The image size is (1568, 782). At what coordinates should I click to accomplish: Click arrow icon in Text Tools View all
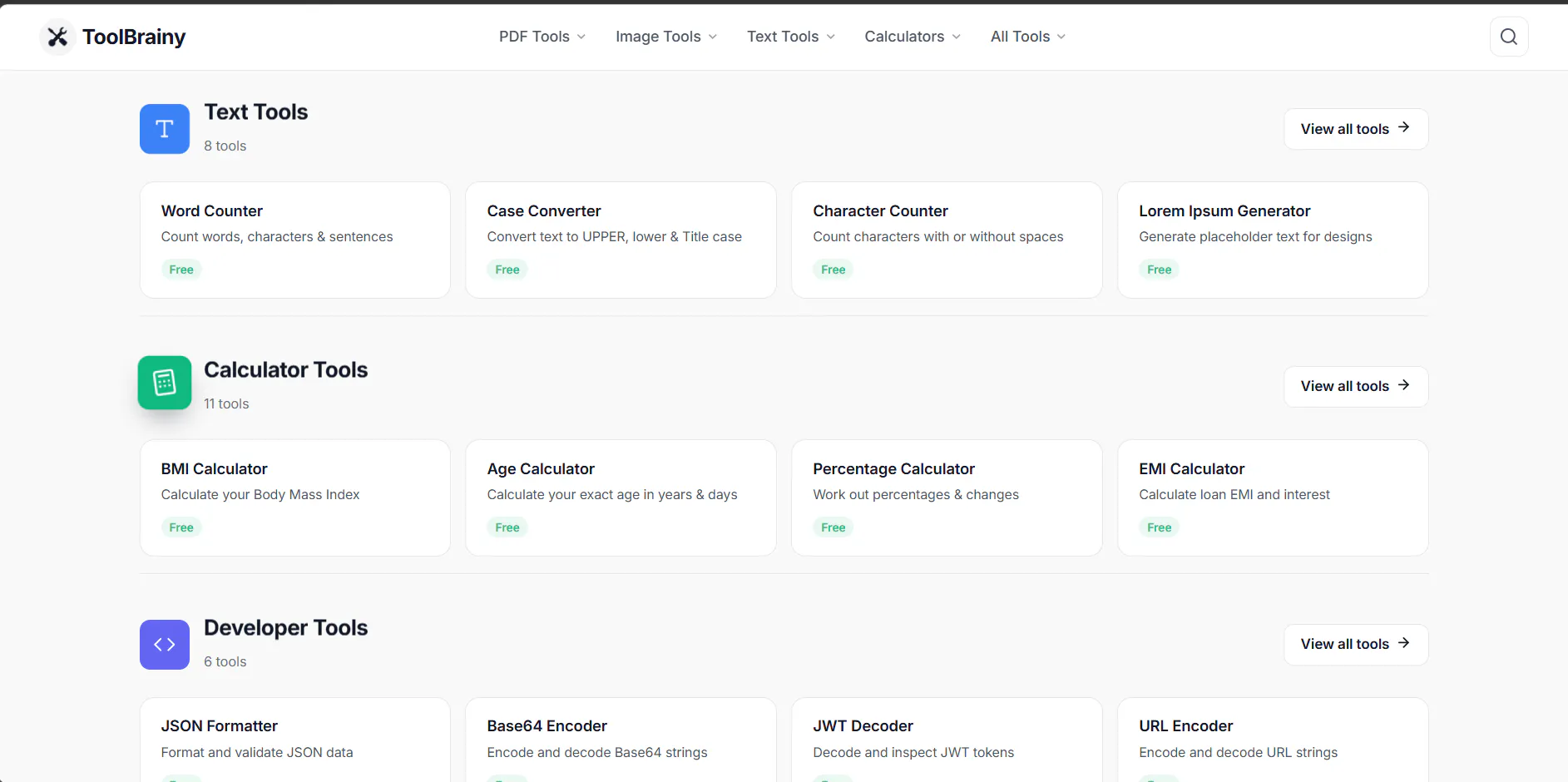(x=1403, y=127)
